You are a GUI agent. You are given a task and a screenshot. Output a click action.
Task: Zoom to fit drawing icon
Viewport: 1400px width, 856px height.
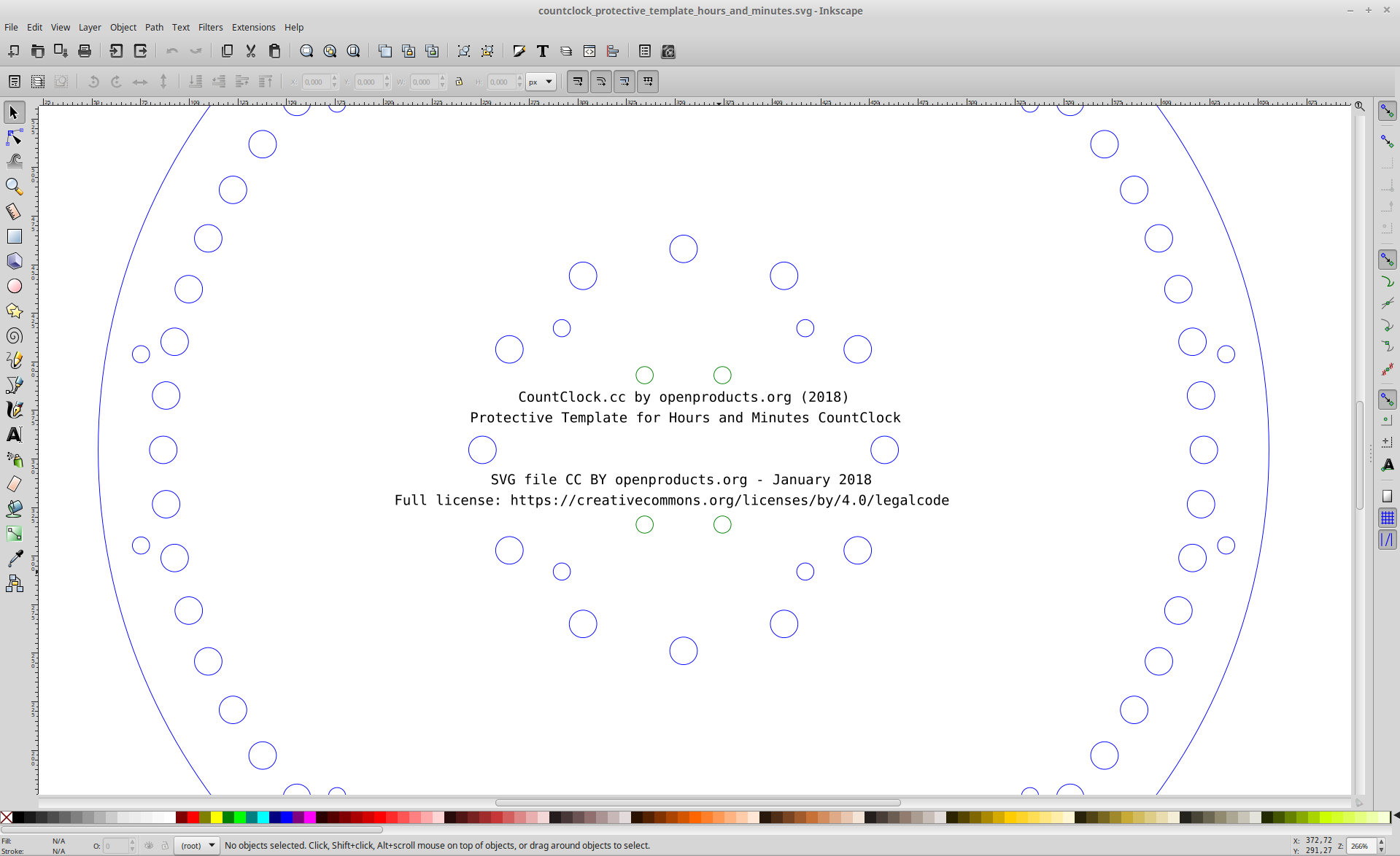point(330,51)
